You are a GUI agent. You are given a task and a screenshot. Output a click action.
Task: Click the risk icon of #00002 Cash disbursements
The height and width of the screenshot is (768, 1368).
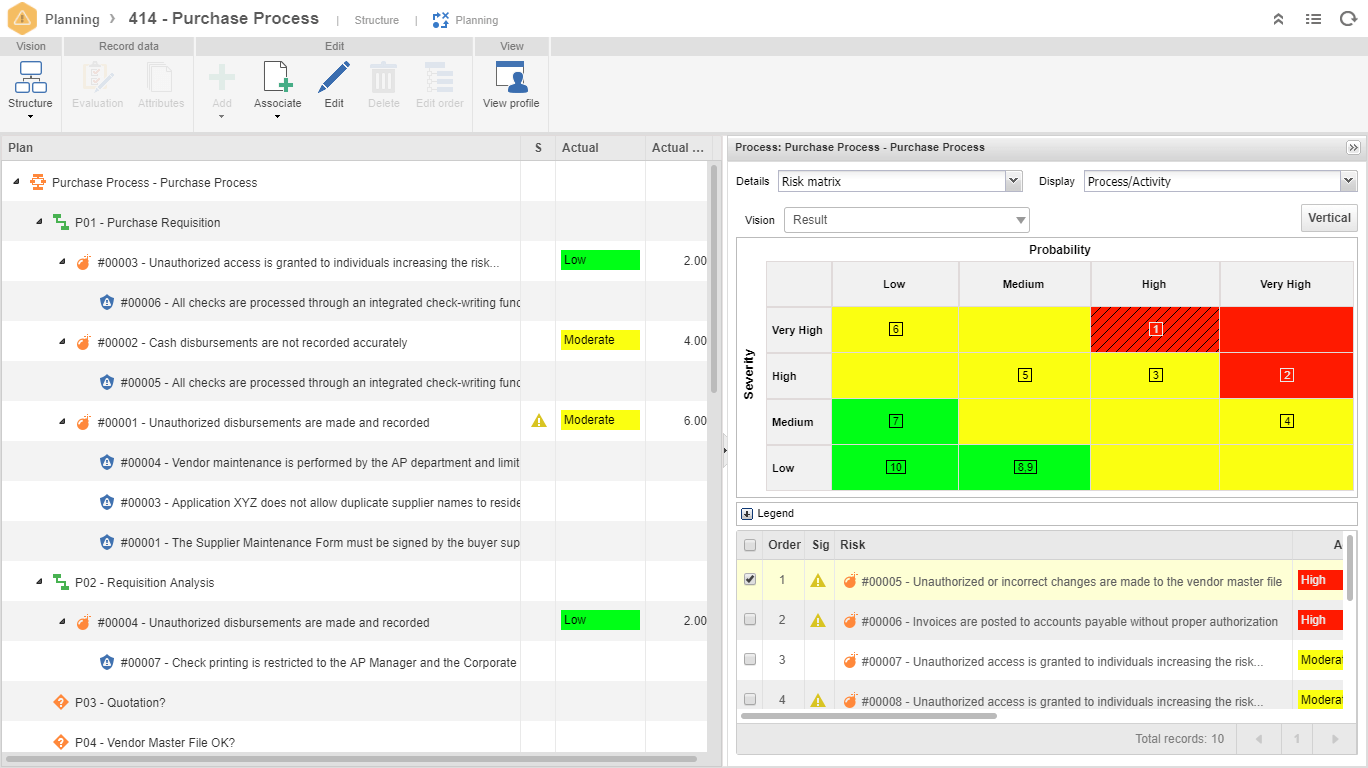pos(84,342)
